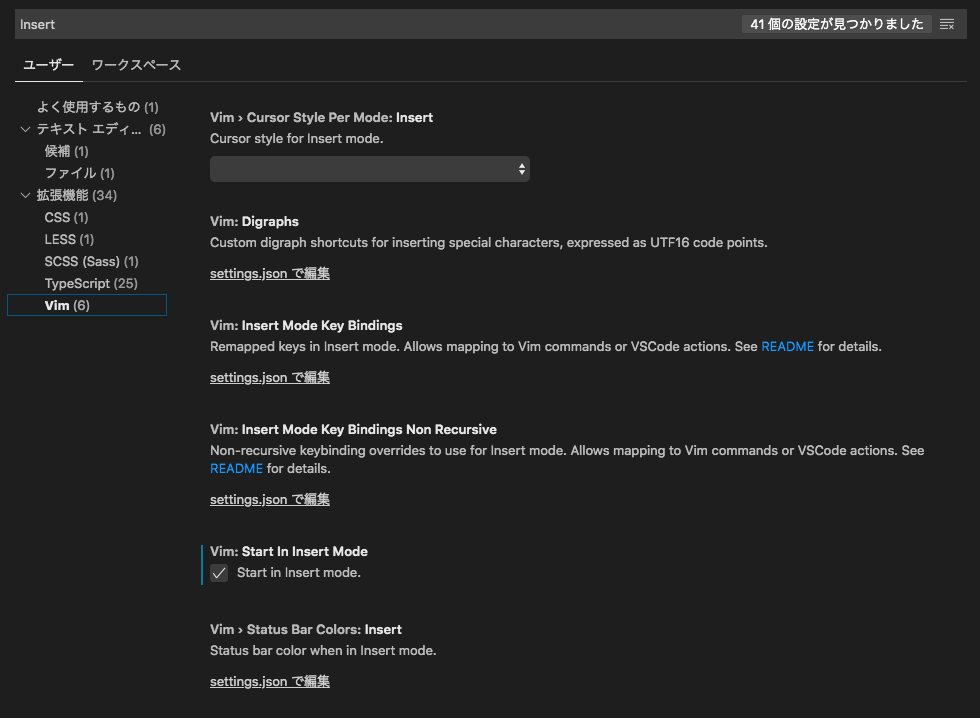Select 候補 (1) in the tree
980x718 pixels.
point(67,151)
